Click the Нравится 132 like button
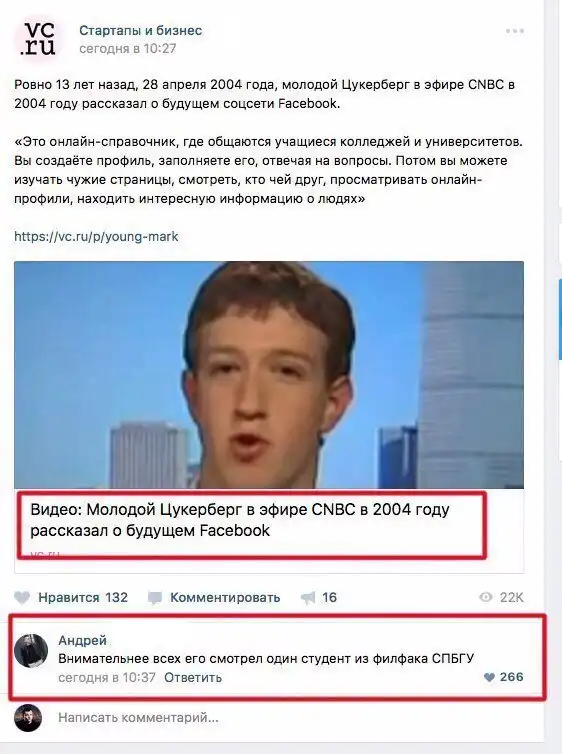 click(71, 598)
